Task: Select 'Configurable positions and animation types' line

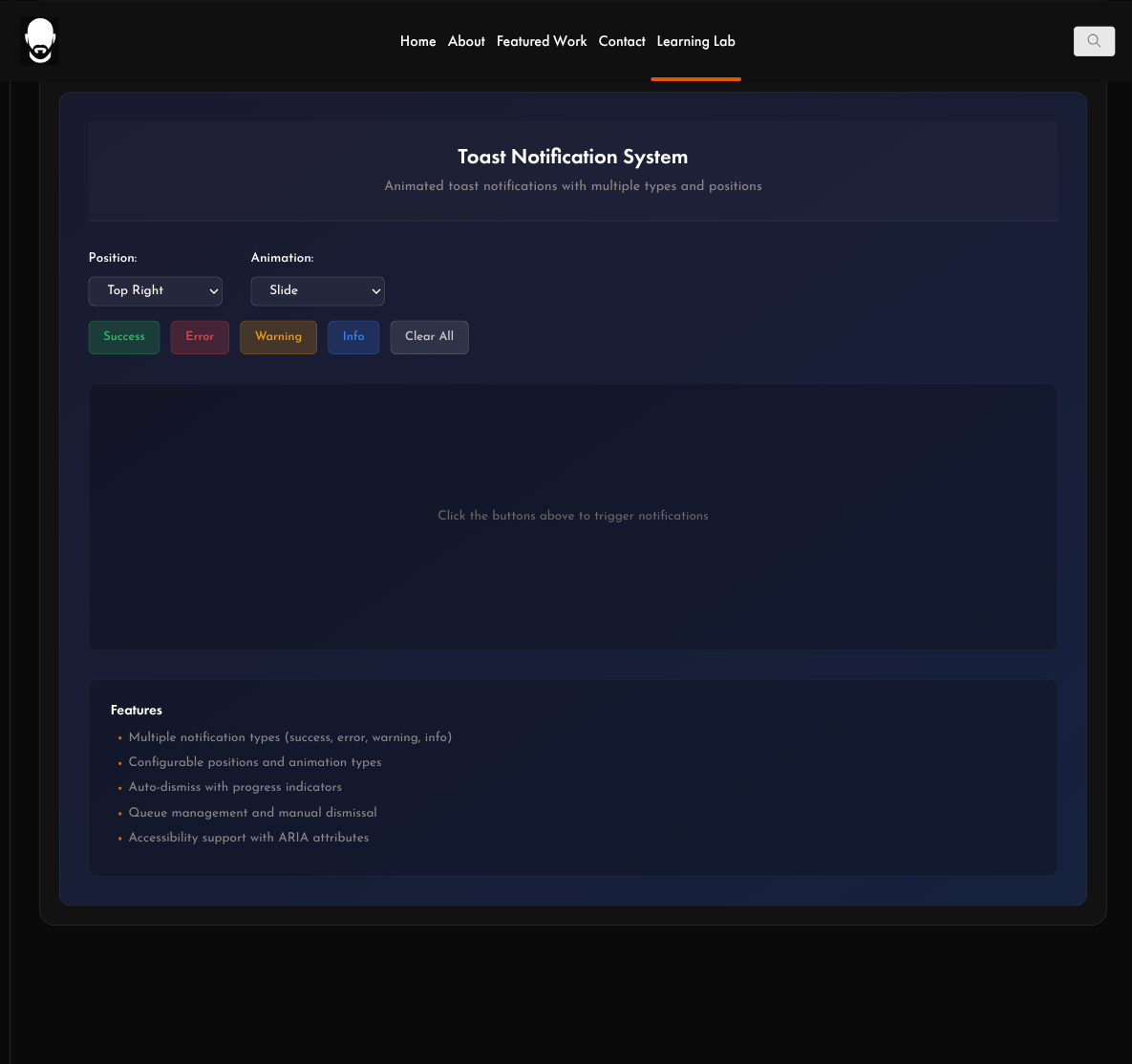Action: [255, 762]
